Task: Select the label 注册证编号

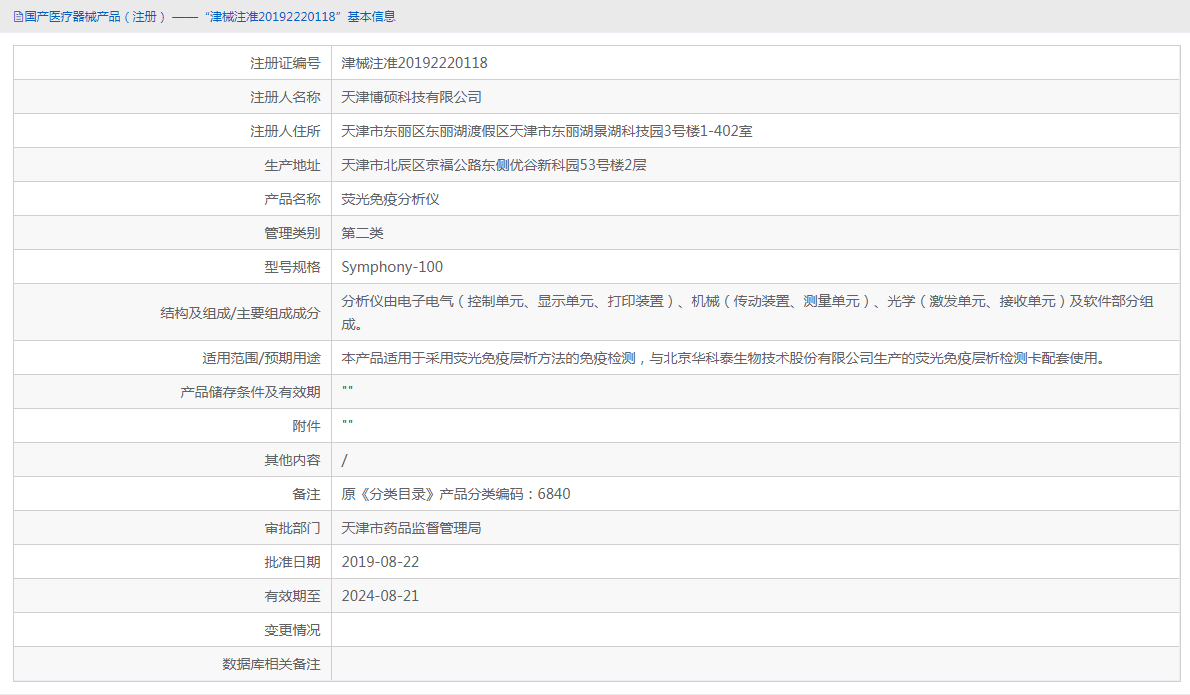Action: [285, 63]
